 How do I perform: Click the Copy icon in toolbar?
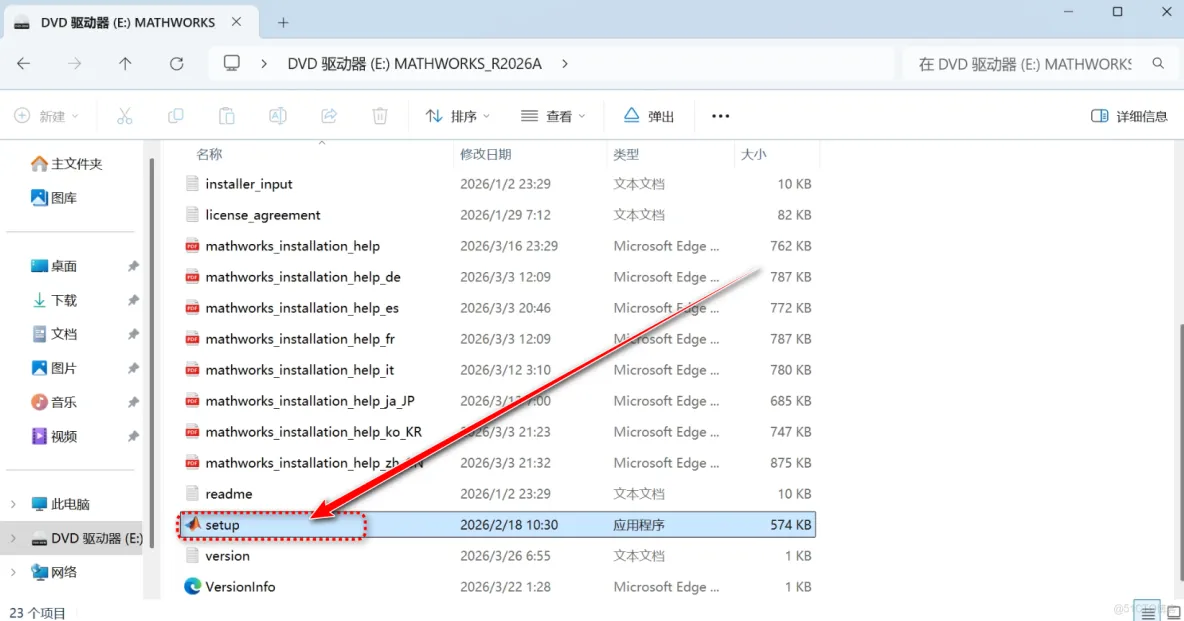(x=175, y=116)
